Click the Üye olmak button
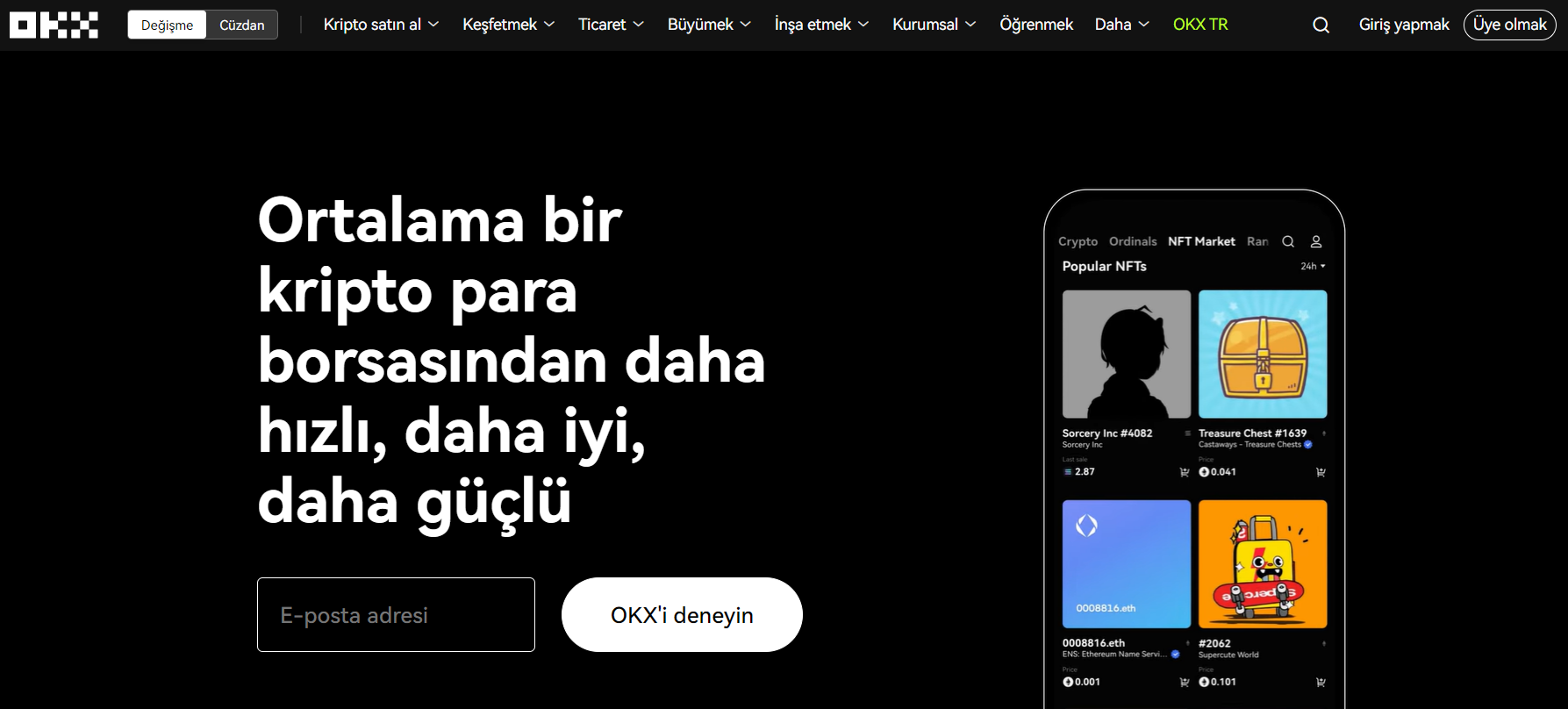1568x709 pixels. click(1509, 25)
